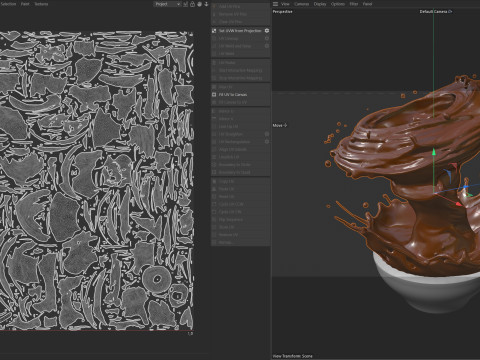480x360 pixels.
Task: Click the Mirror U command icon
Action: (x=214, y=111)
